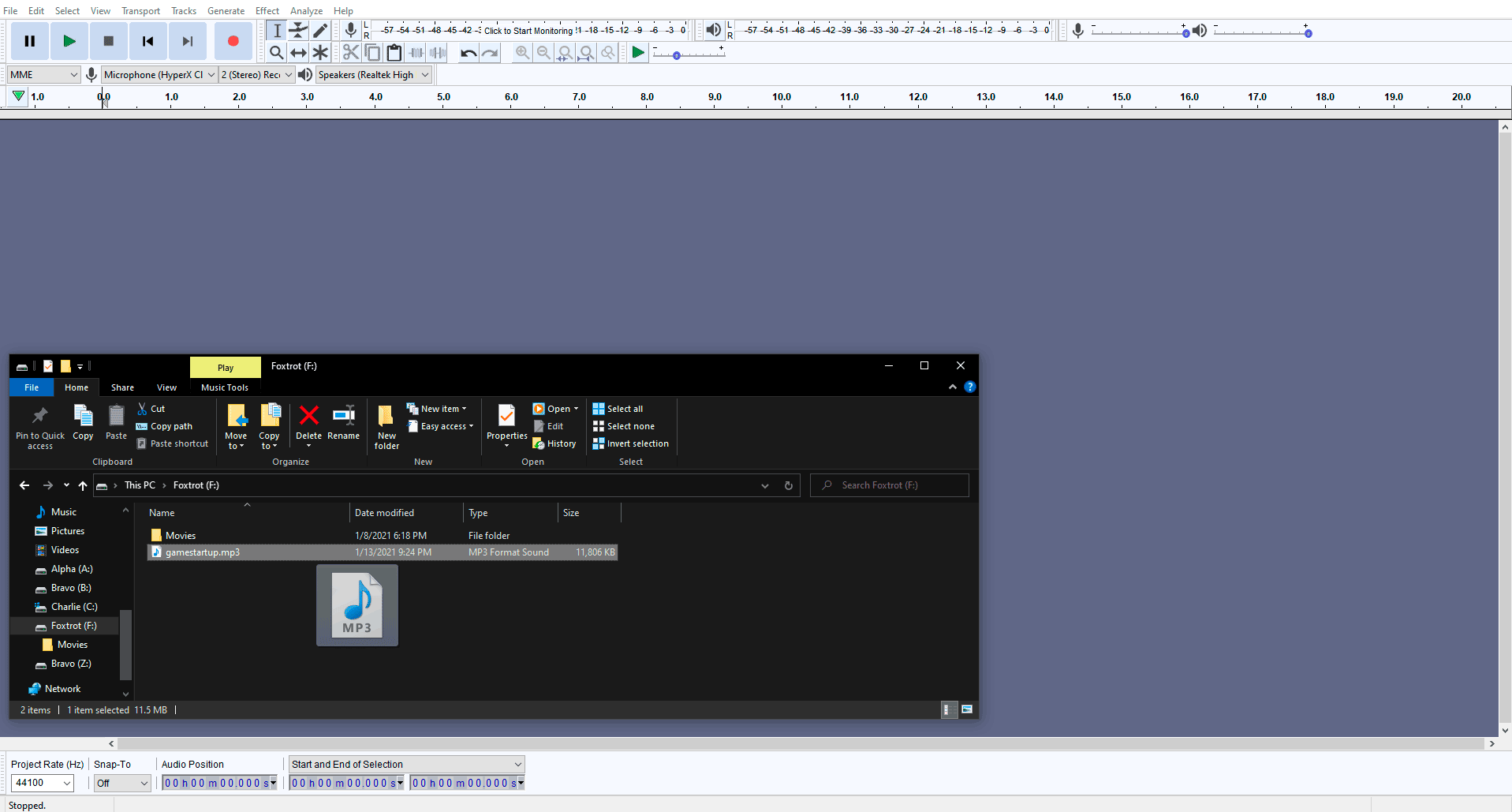Start recording with the red Record button

point(233,41)
